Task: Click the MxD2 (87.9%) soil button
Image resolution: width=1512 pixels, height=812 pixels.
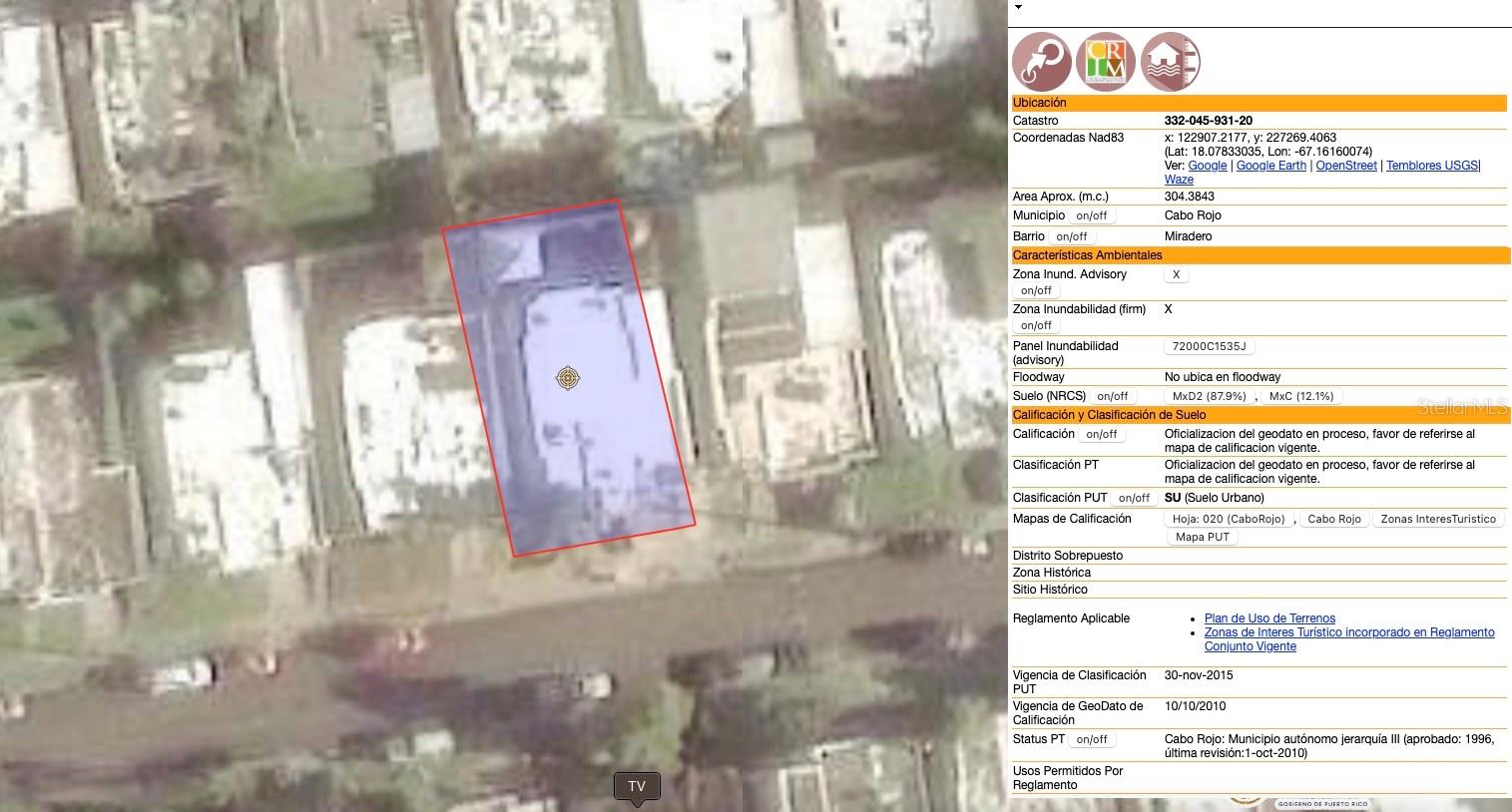Action: [1209, 396]
